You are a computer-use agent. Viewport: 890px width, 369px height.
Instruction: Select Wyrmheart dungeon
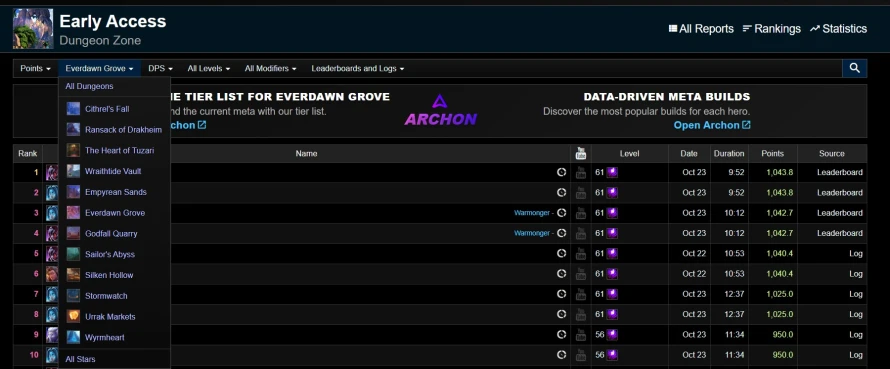(104, 337)
